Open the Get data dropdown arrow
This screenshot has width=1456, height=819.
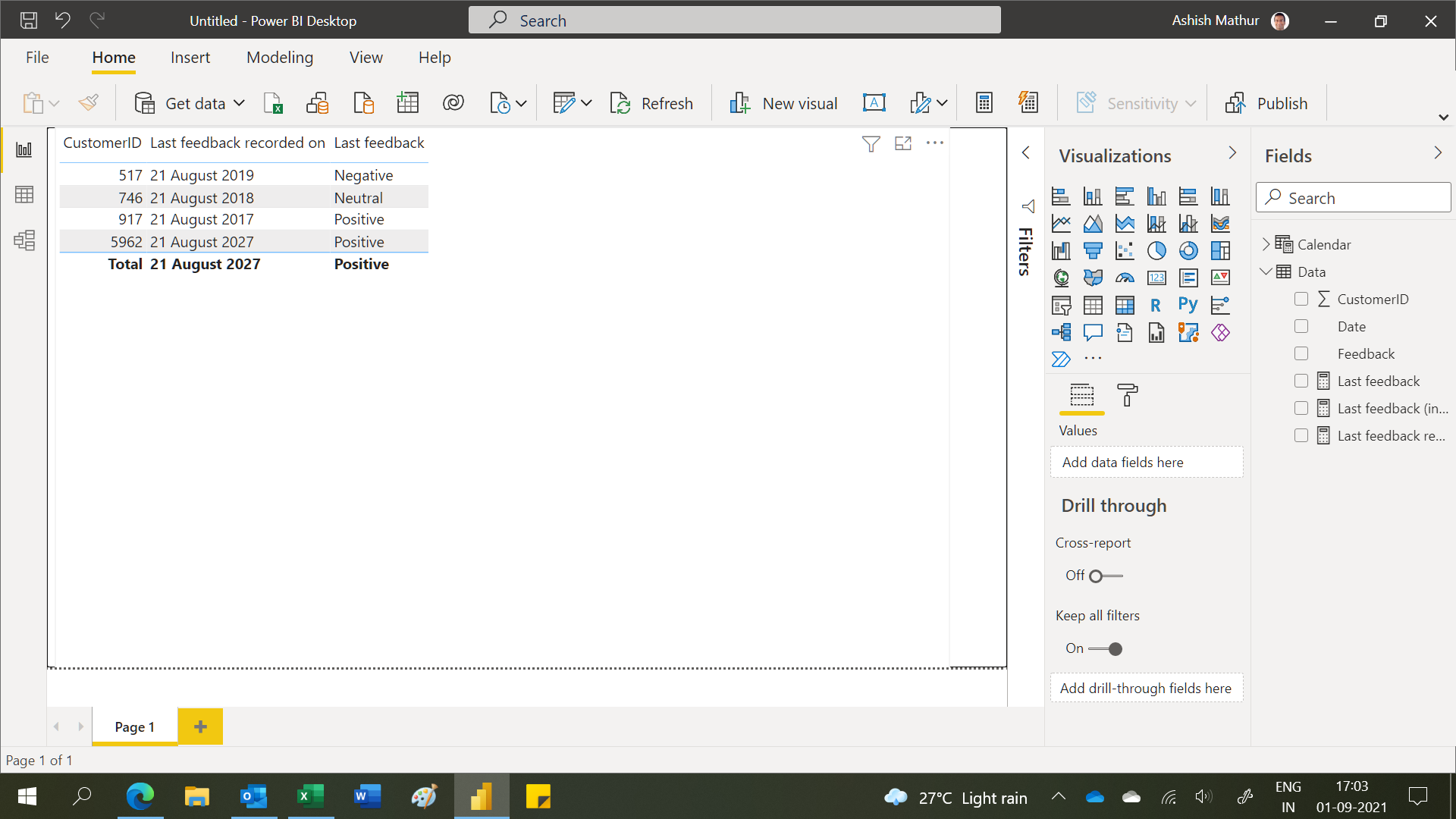tap(239, 103)
